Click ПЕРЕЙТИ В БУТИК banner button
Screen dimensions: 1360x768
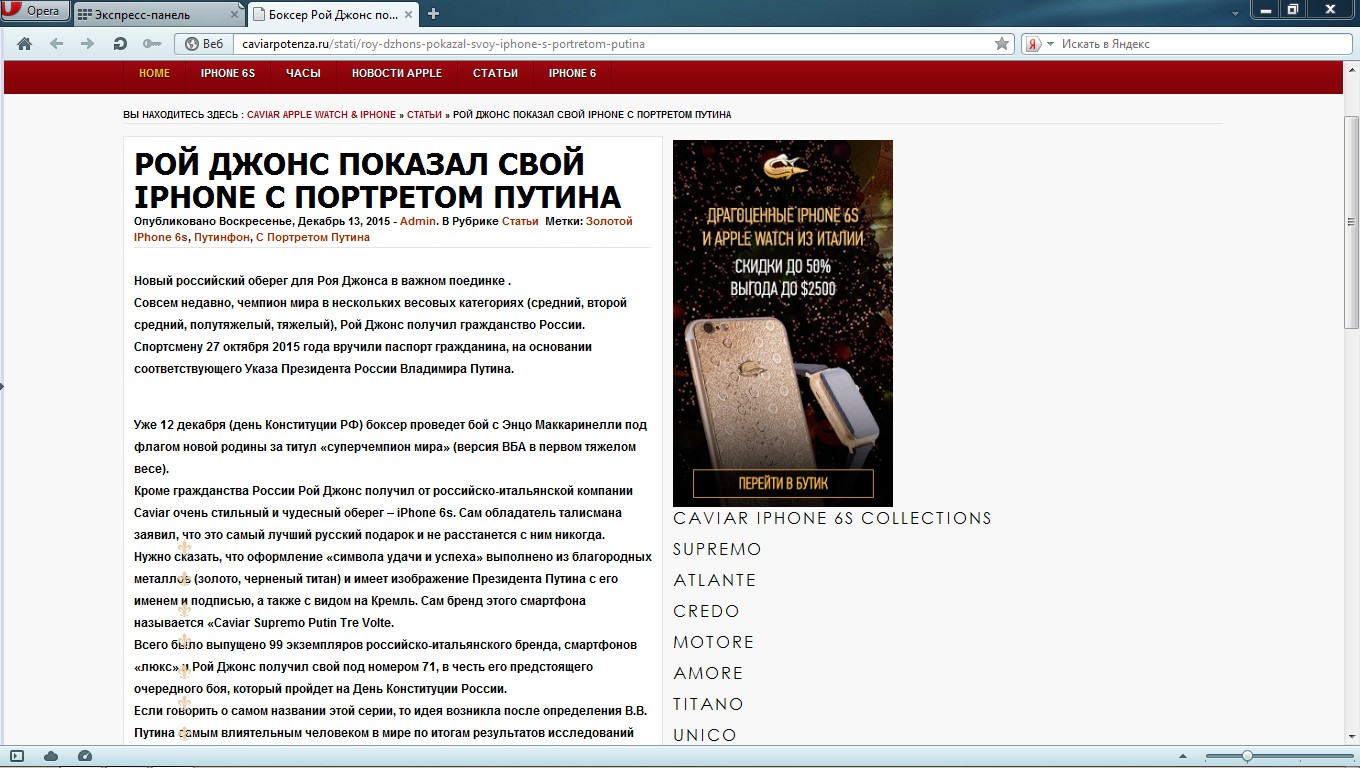(783, 484)
